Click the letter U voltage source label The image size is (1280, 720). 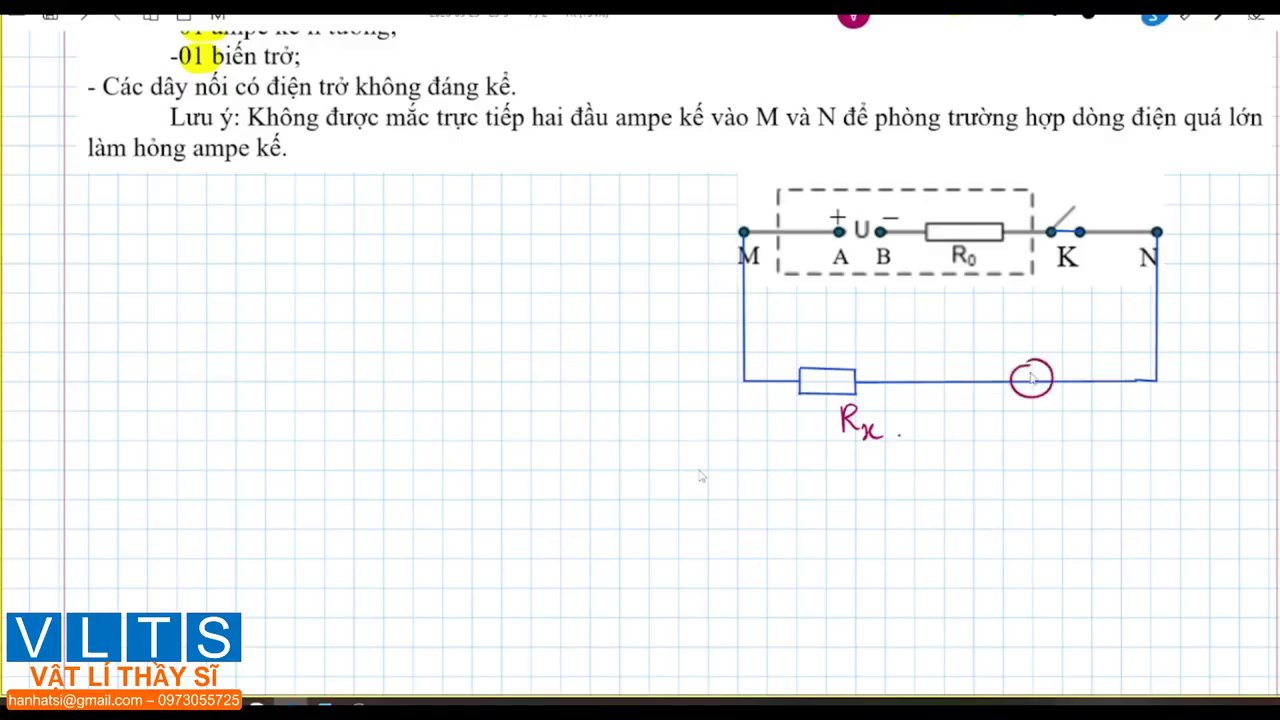point(860,231)
